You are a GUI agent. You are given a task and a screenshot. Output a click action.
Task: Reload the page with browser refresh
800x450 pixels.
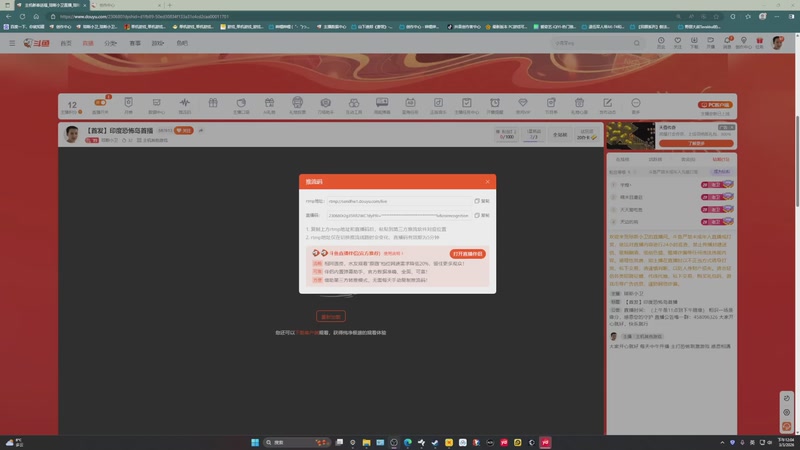pos(22,16)
